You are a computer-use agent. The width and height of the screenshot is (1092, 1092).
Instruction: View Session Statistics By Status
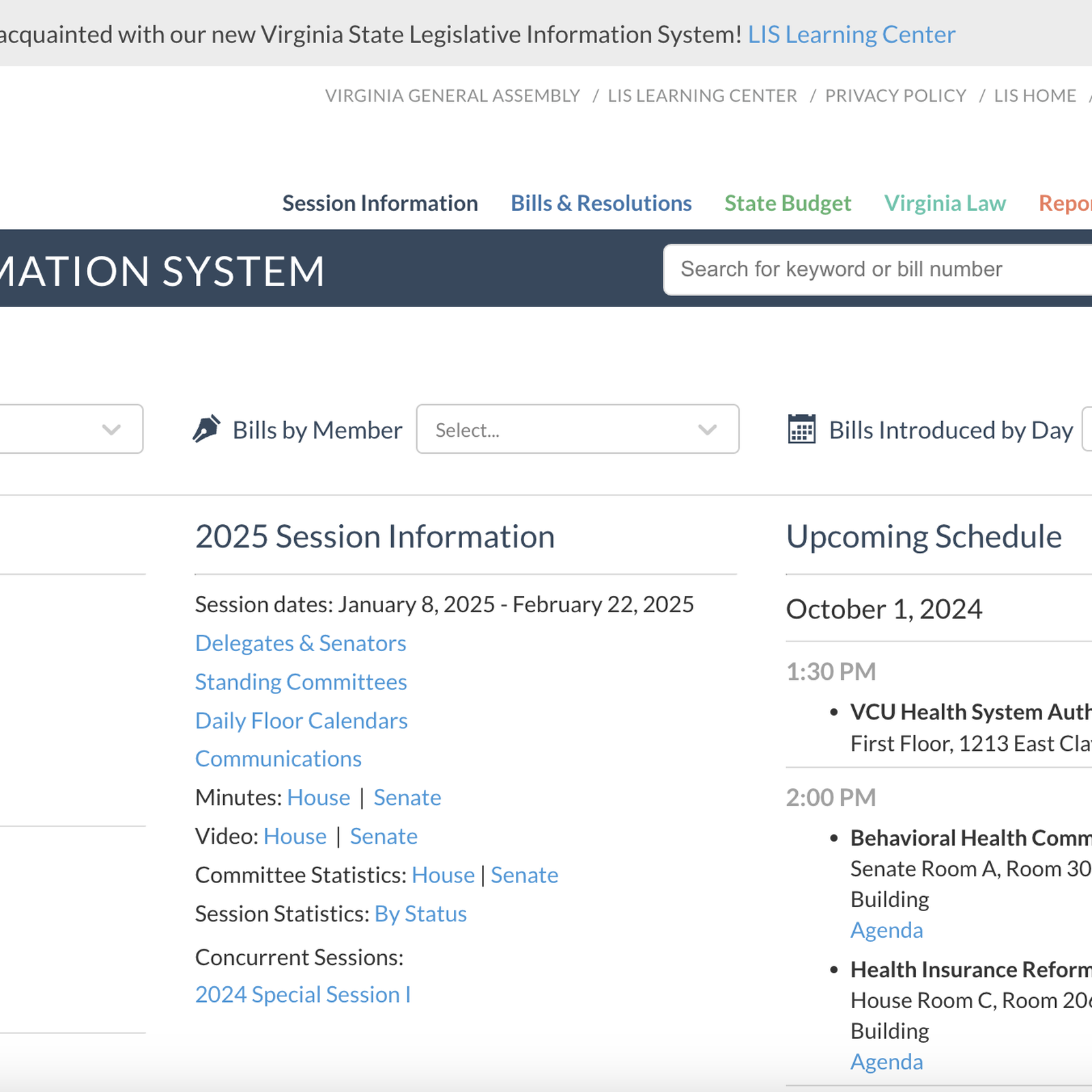point(420,914)
